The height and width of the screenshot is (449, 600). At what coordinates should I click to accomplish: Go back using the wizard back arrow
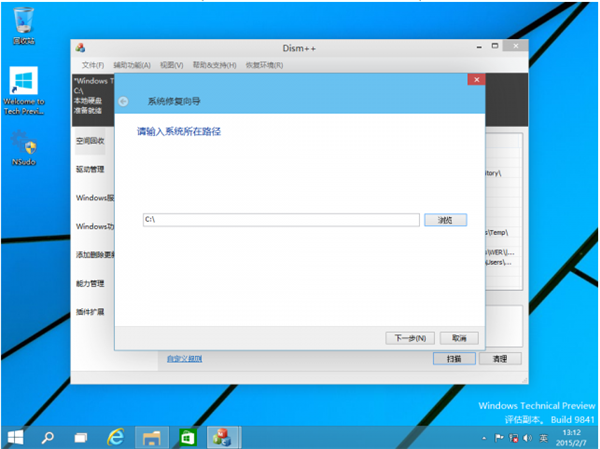point(123,101)
